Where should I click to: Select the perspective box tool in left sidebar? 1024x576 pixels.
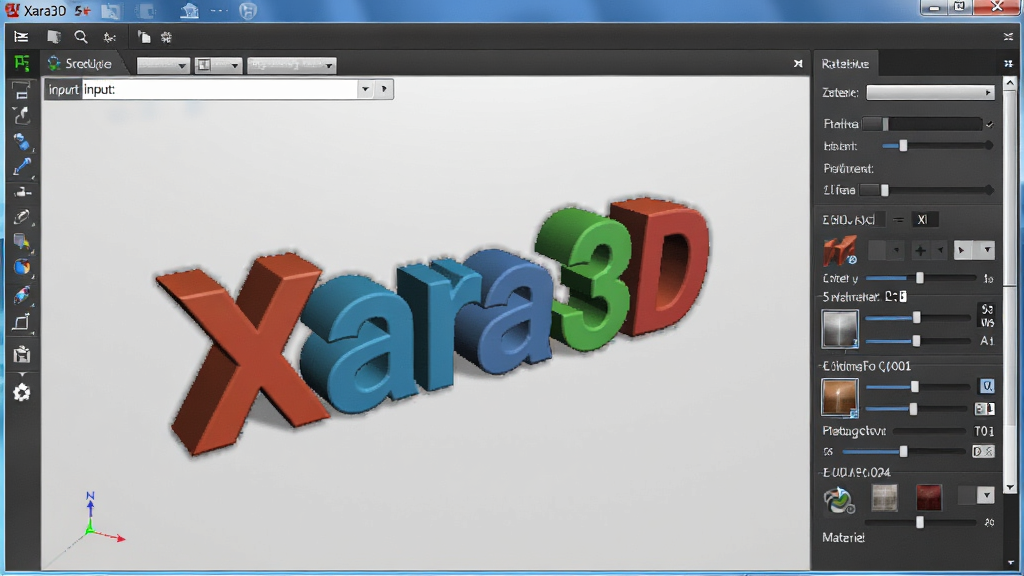pos(22,322)
